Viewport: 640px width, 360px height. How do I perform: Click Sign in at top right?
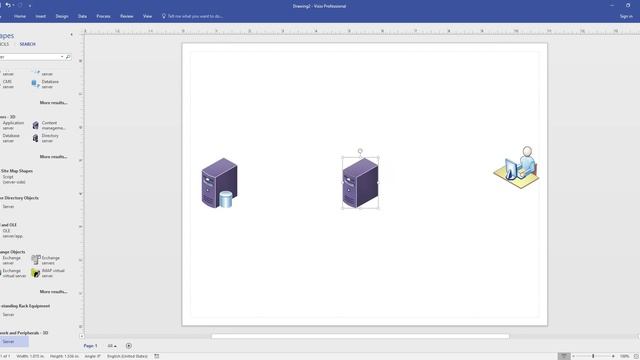[x=626, y=16]
